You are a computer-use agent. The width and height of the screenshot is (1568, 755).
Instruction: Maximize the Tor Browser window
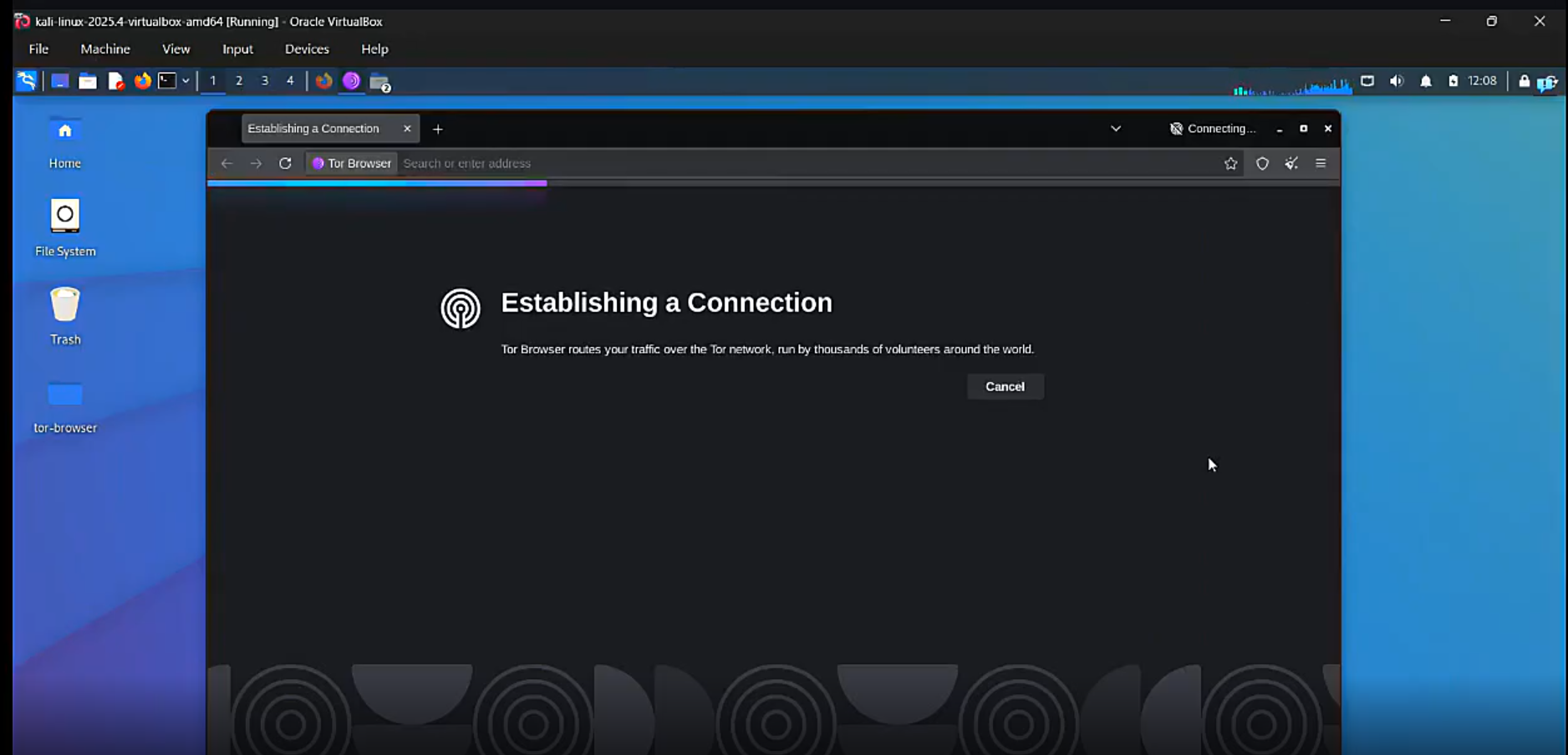click(x=1304, y=129)
